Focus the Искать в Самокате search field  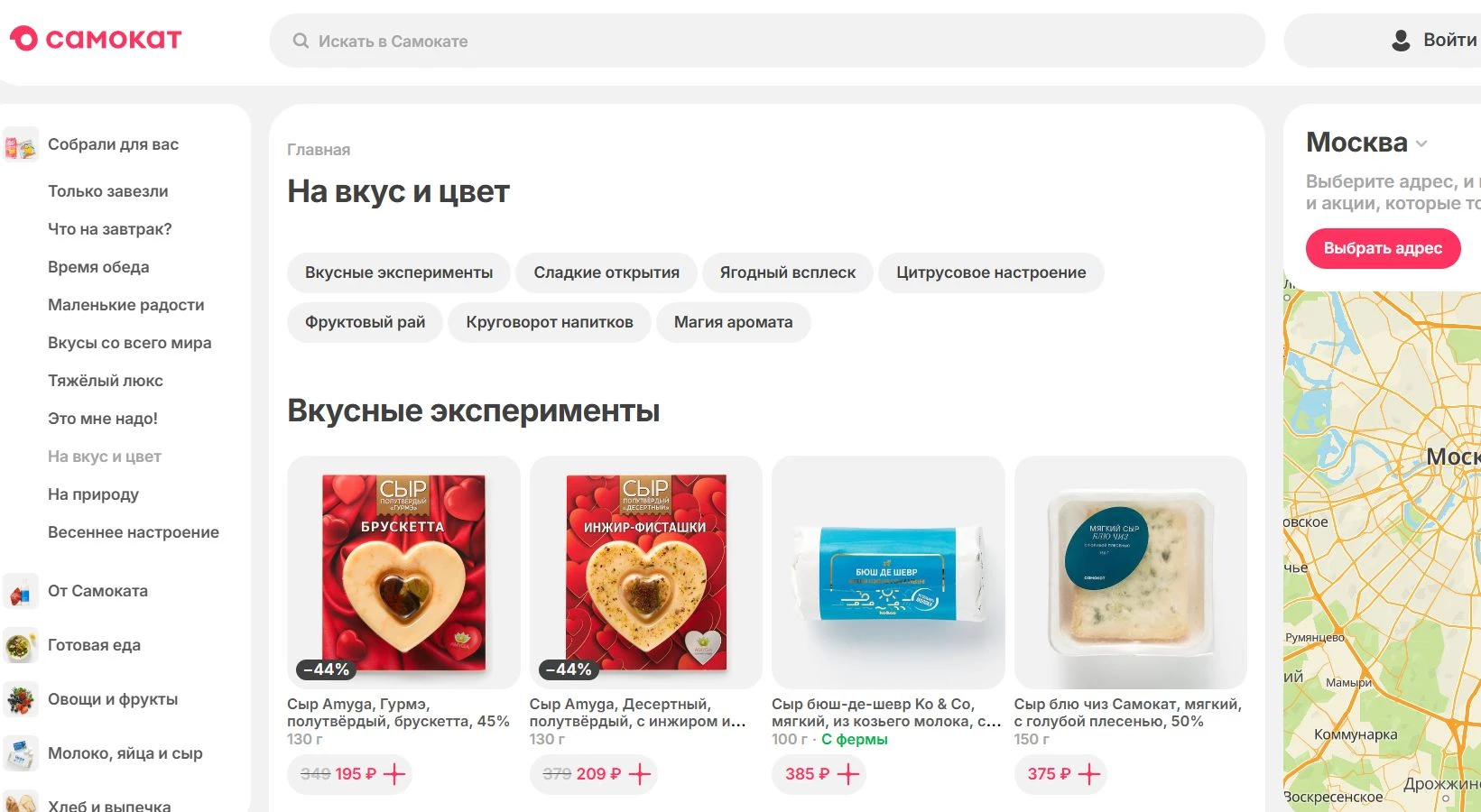[x=767, y=41]
